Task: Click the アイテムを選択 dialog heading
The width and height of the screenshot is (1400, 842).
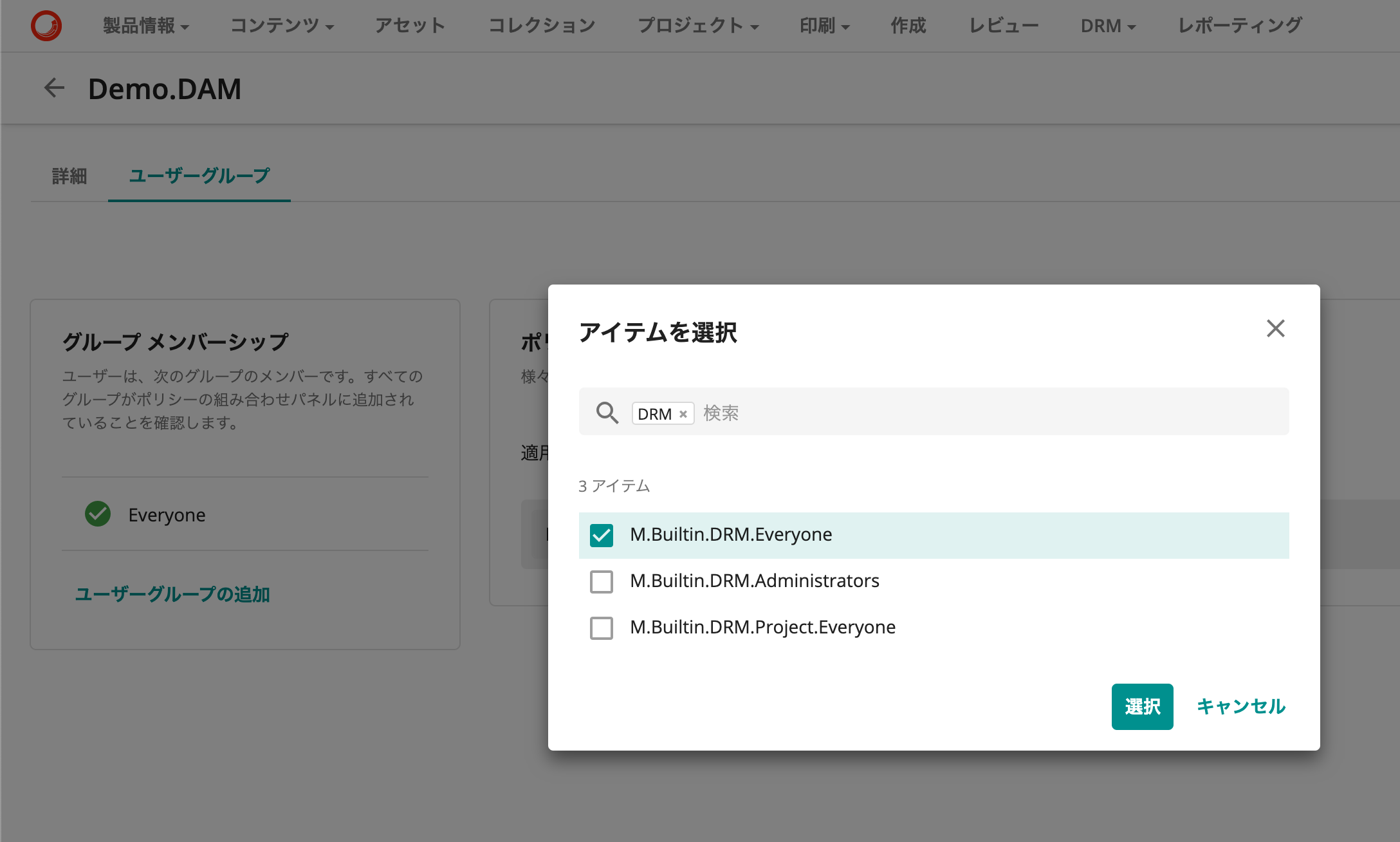Action: [x=658, y=332]
